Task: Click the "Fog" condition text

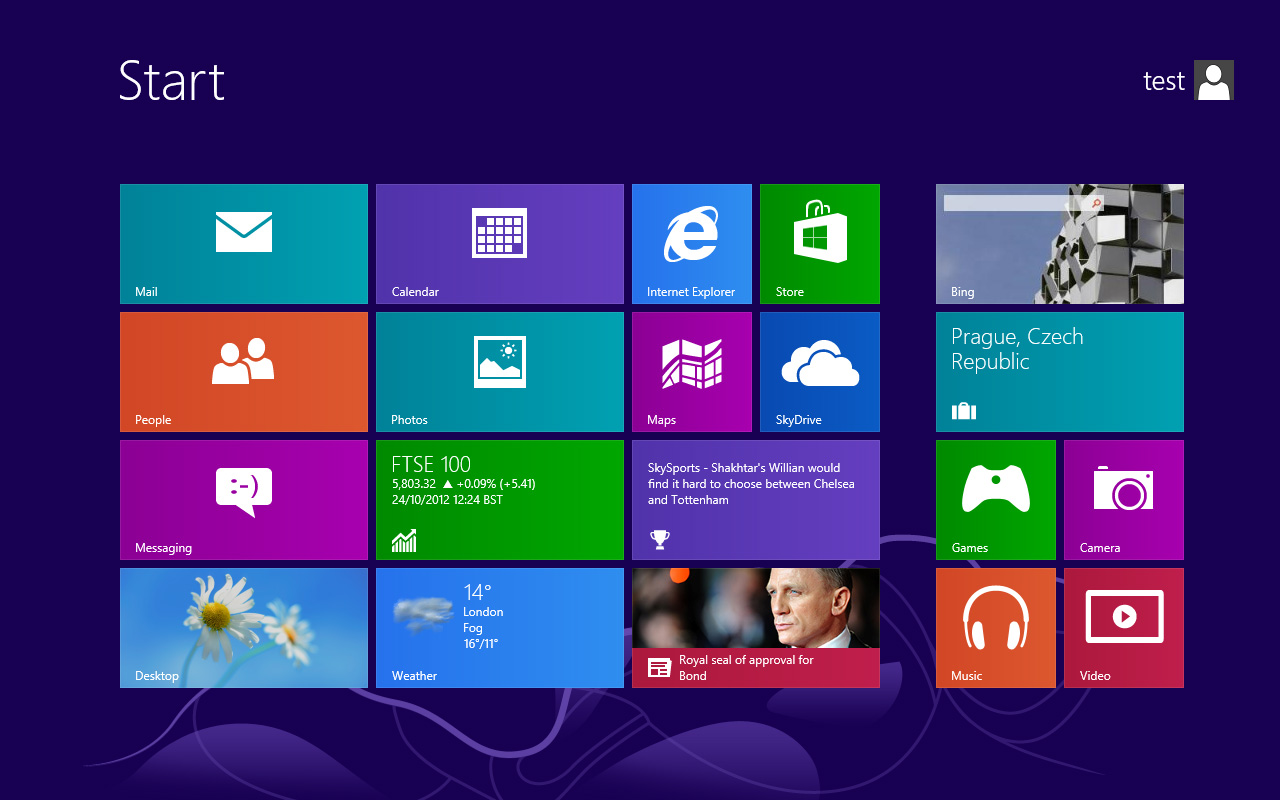Action: [x=473, y=628]
